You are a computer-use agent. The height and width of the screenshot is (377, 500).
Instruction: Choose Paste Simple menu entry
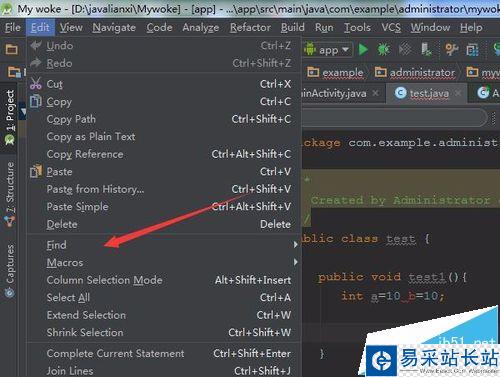click(x=164, y=207)
